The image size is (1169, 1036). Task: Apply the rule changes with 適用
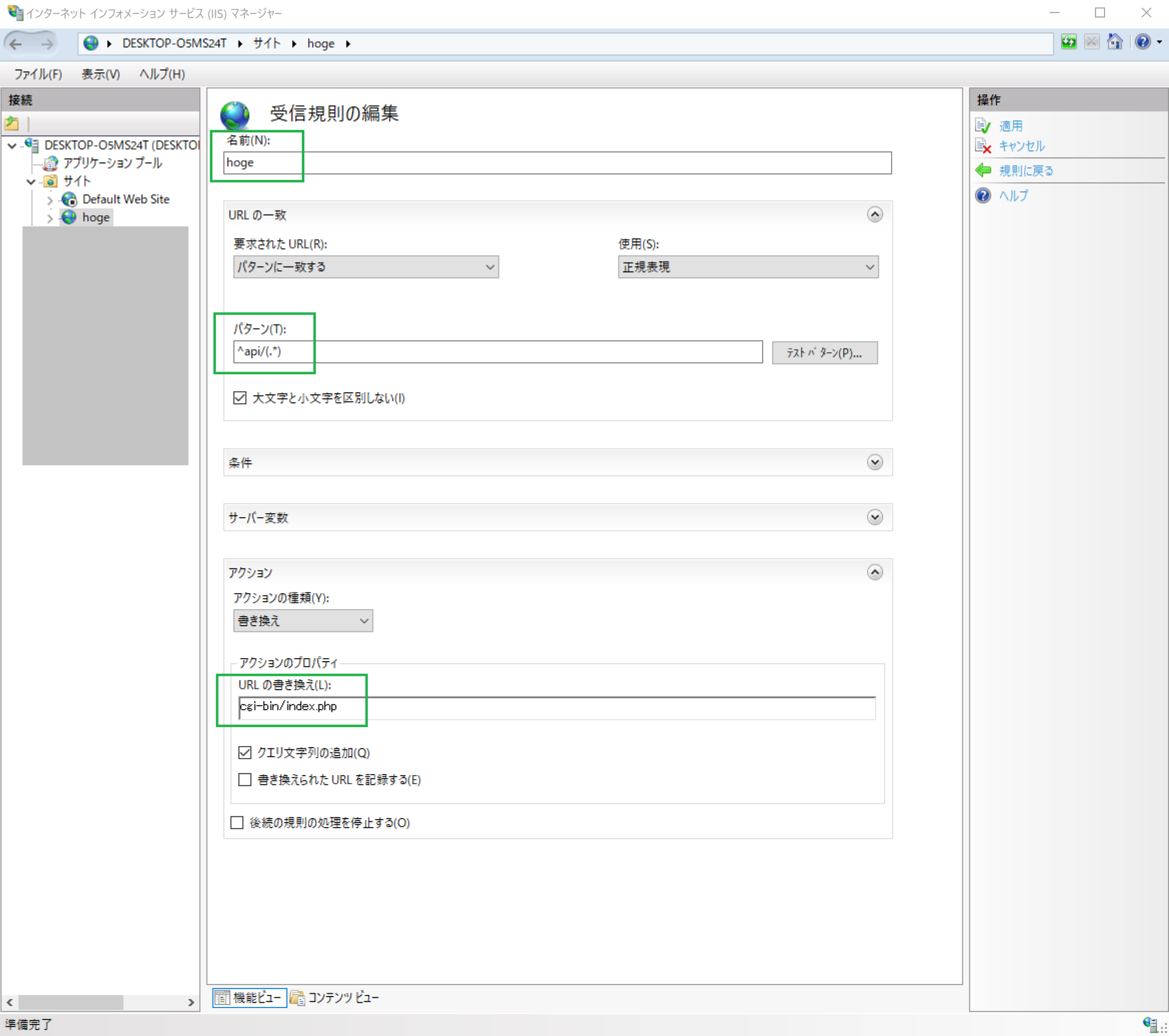click(x=1010, y=126)
